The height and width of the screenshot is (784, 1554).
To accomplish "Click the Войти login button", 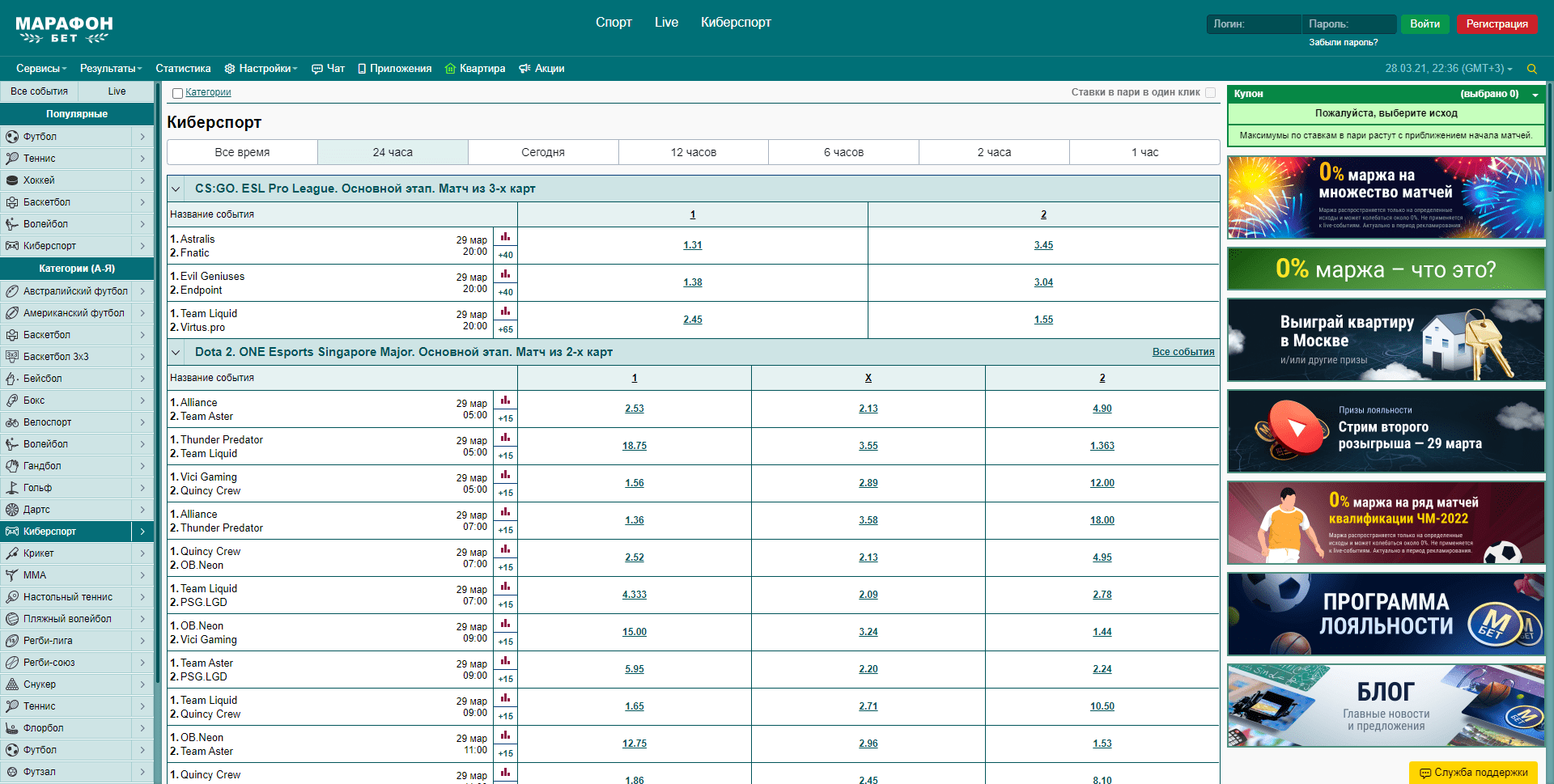I will point(1424,24).
